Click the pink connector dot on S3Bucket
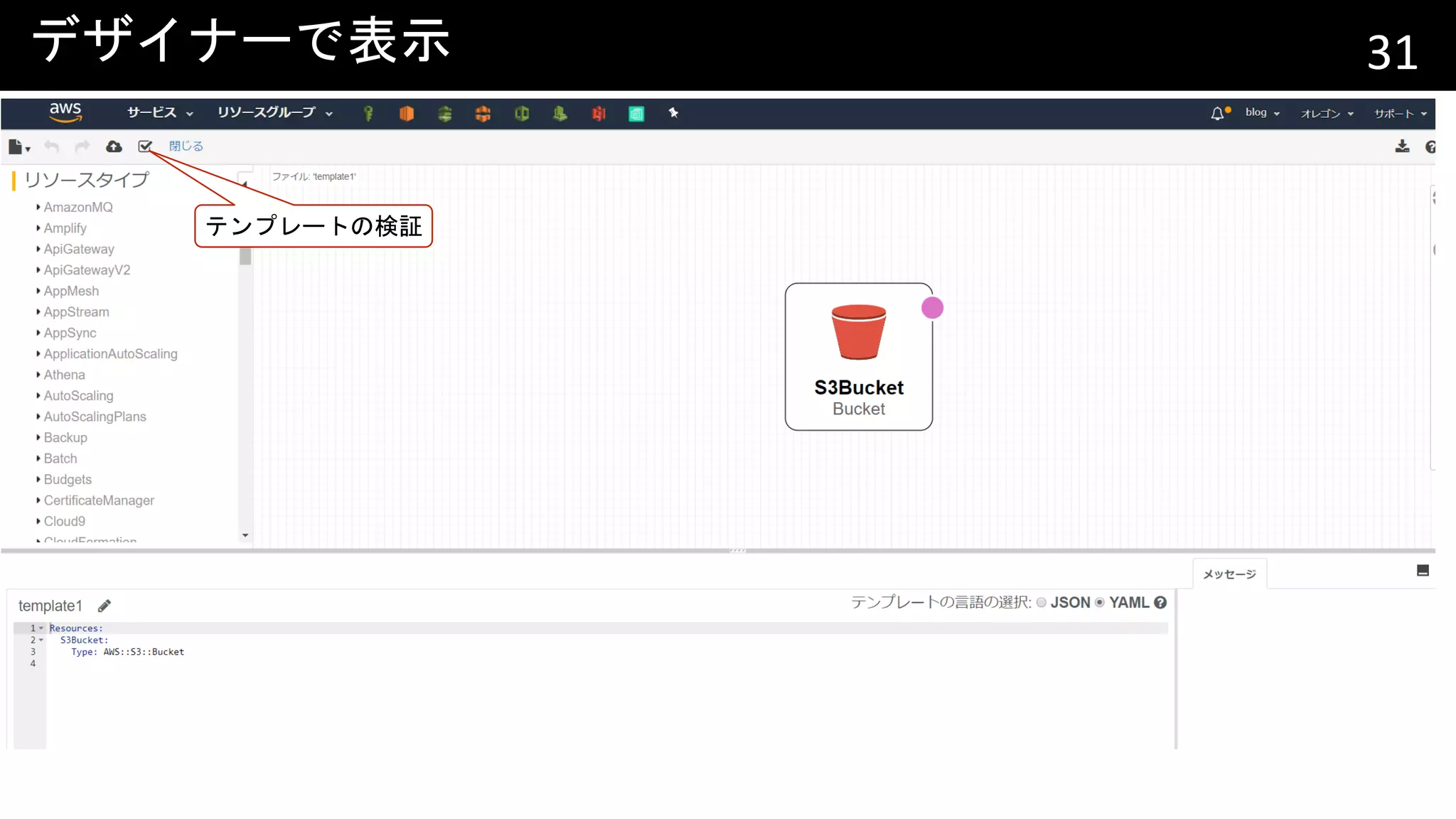Image resolution: width=1456 pixels, height=819 pixels. (932, 308)
